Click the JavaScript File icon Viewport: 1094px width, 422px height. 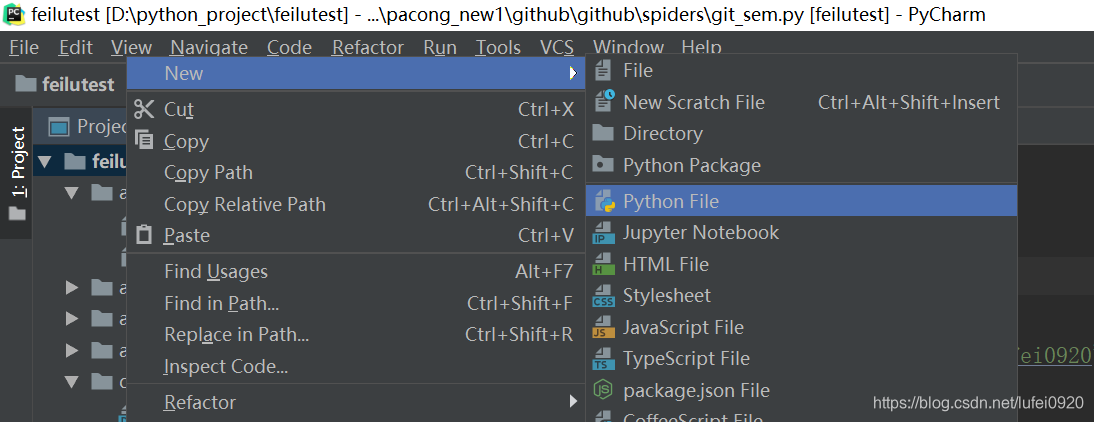click(x=603, y=328)
